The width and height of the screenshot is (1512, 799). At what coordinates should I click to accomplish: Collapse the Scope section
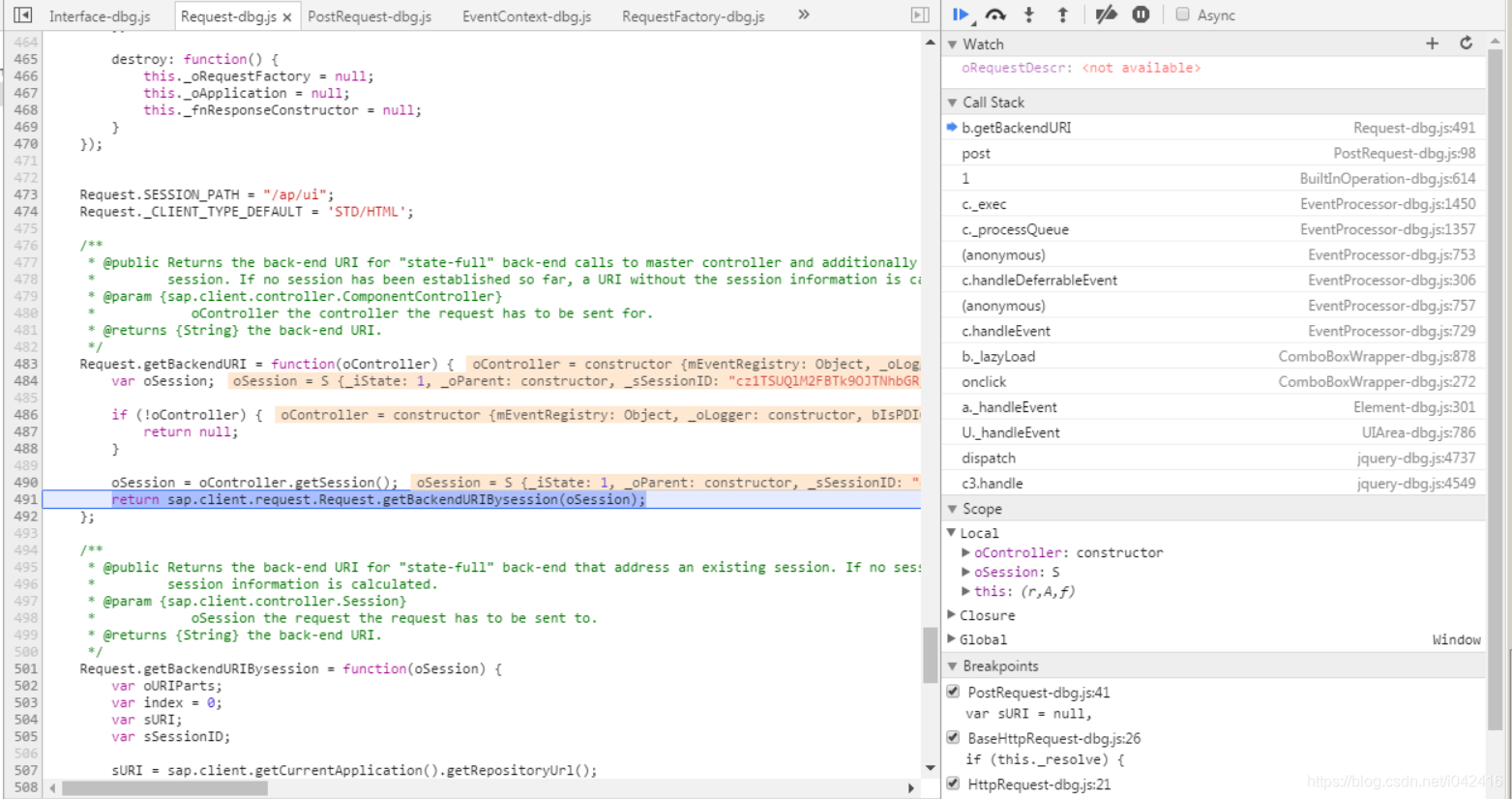coord(953,509)
